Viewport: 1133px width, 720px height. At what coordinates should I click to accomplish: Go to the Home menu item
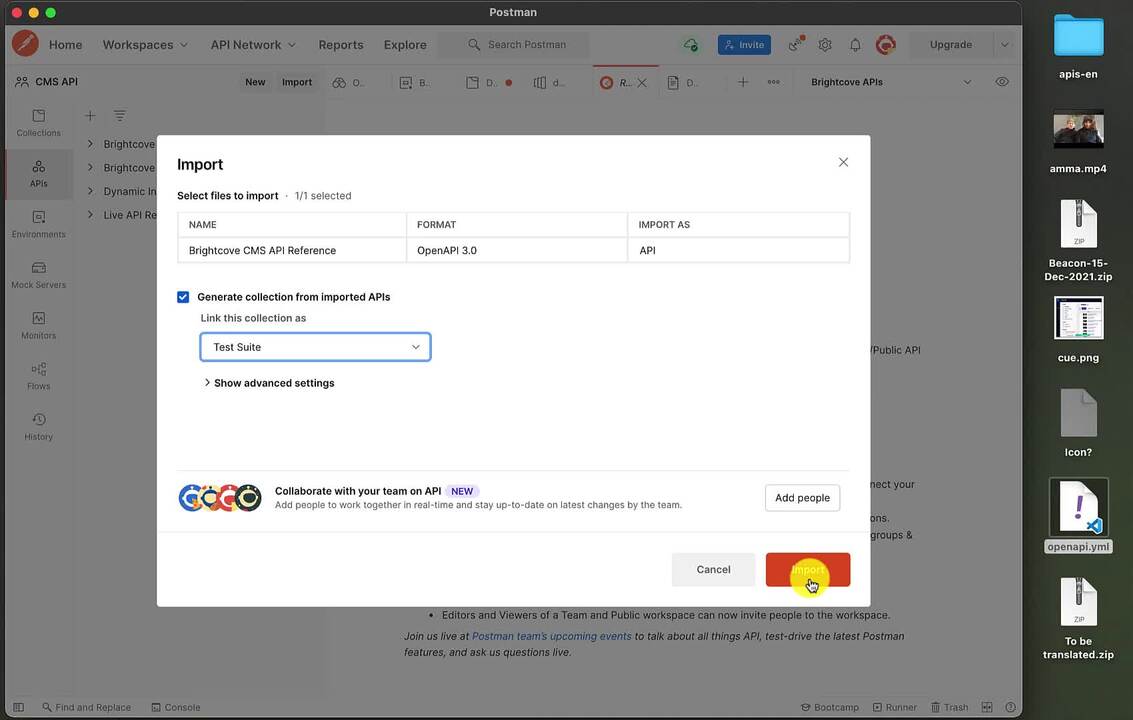(x=65, y=45)
